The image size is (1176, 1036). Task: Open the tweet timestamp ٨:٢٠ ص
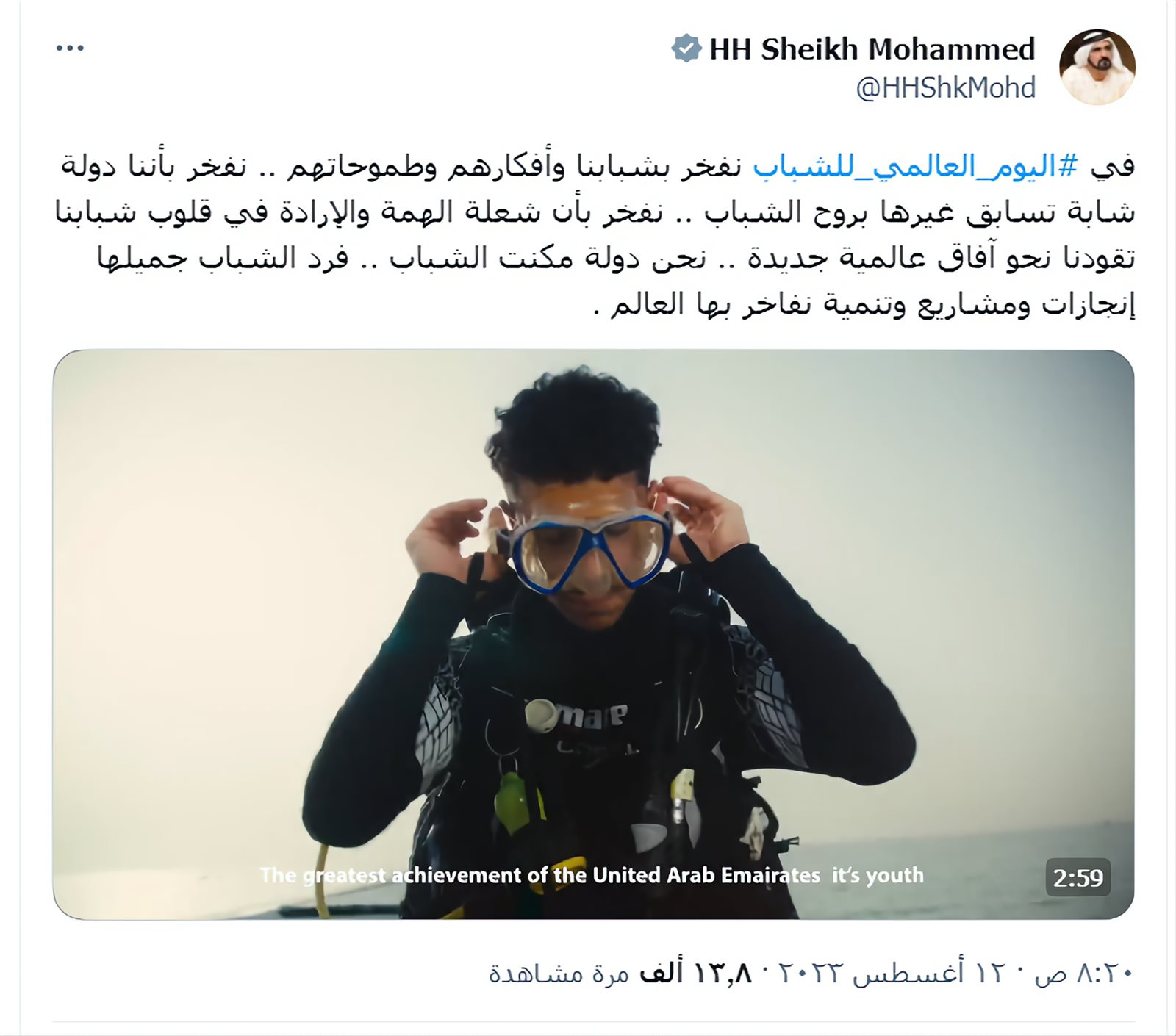pos(1084,973)
